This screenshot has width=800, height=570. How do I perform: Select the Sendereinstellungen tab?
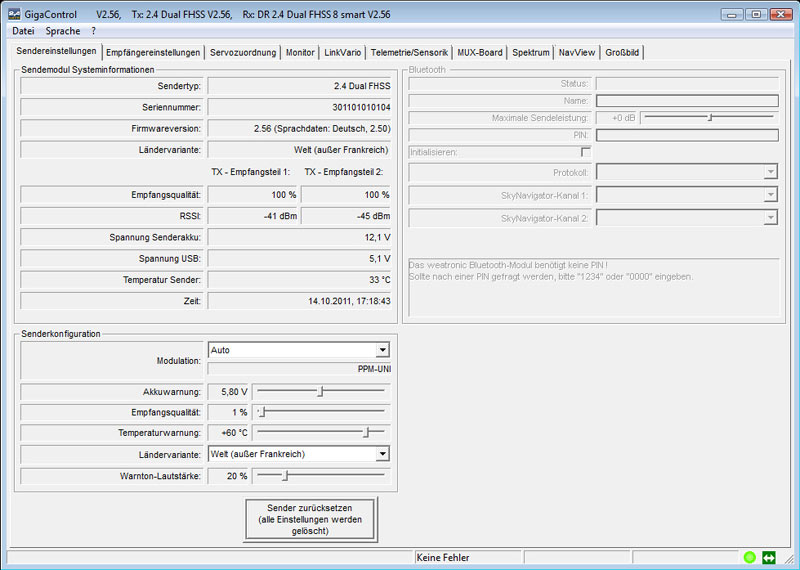point(56,51)
